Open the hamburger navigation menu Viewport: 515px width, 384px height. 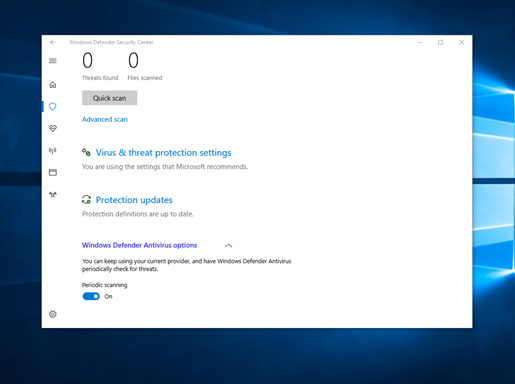[x=53, y=61]
